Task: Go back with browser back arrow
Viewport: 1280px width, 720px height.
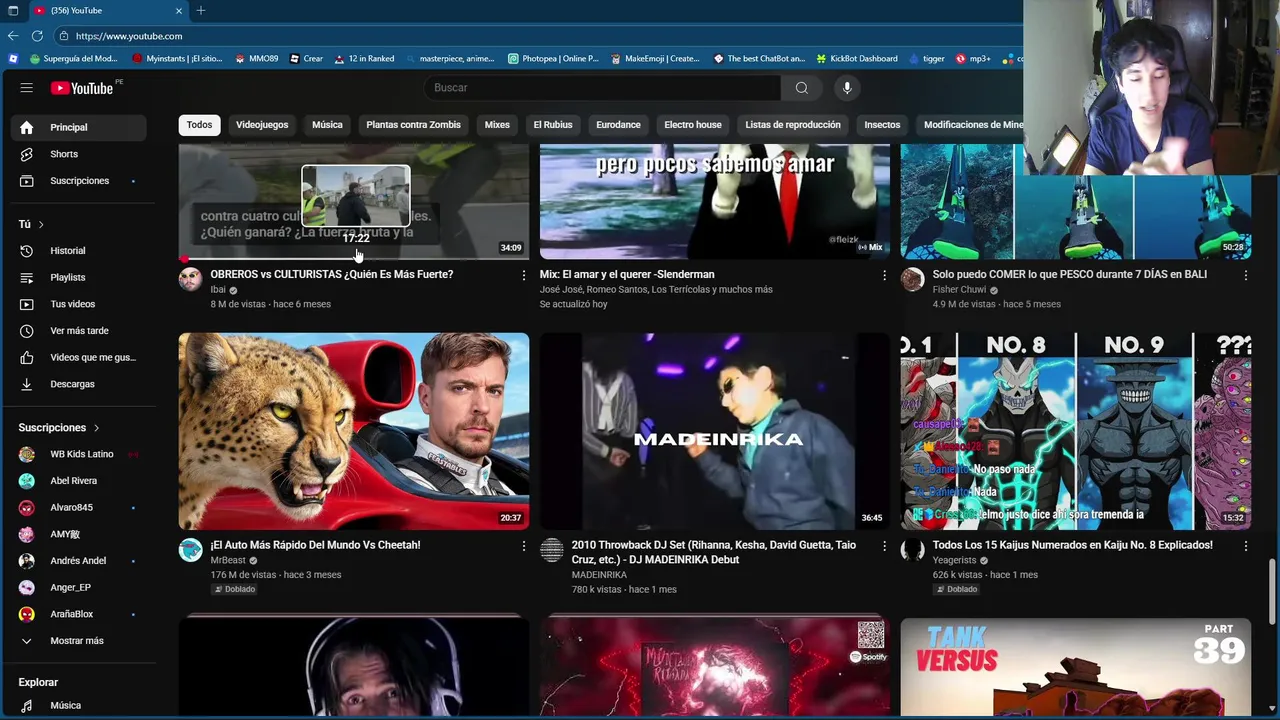Action: (x=13, y=36)
